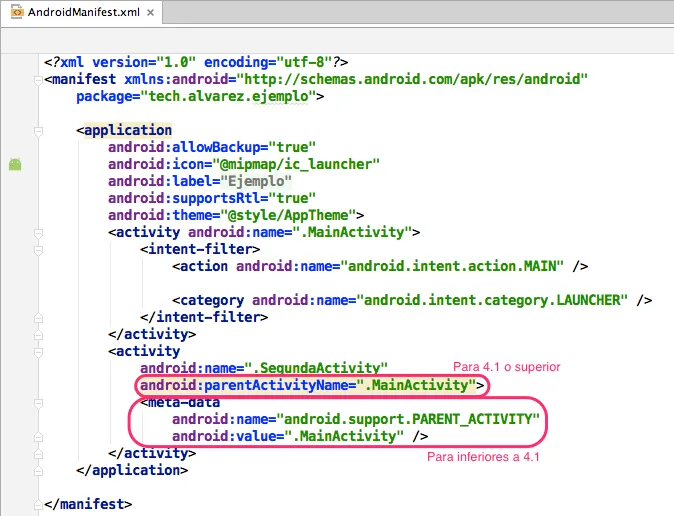Click "android.support.PARENT_ACTIVITY" value
Screen dimensions: 674x516
[408, 419]
